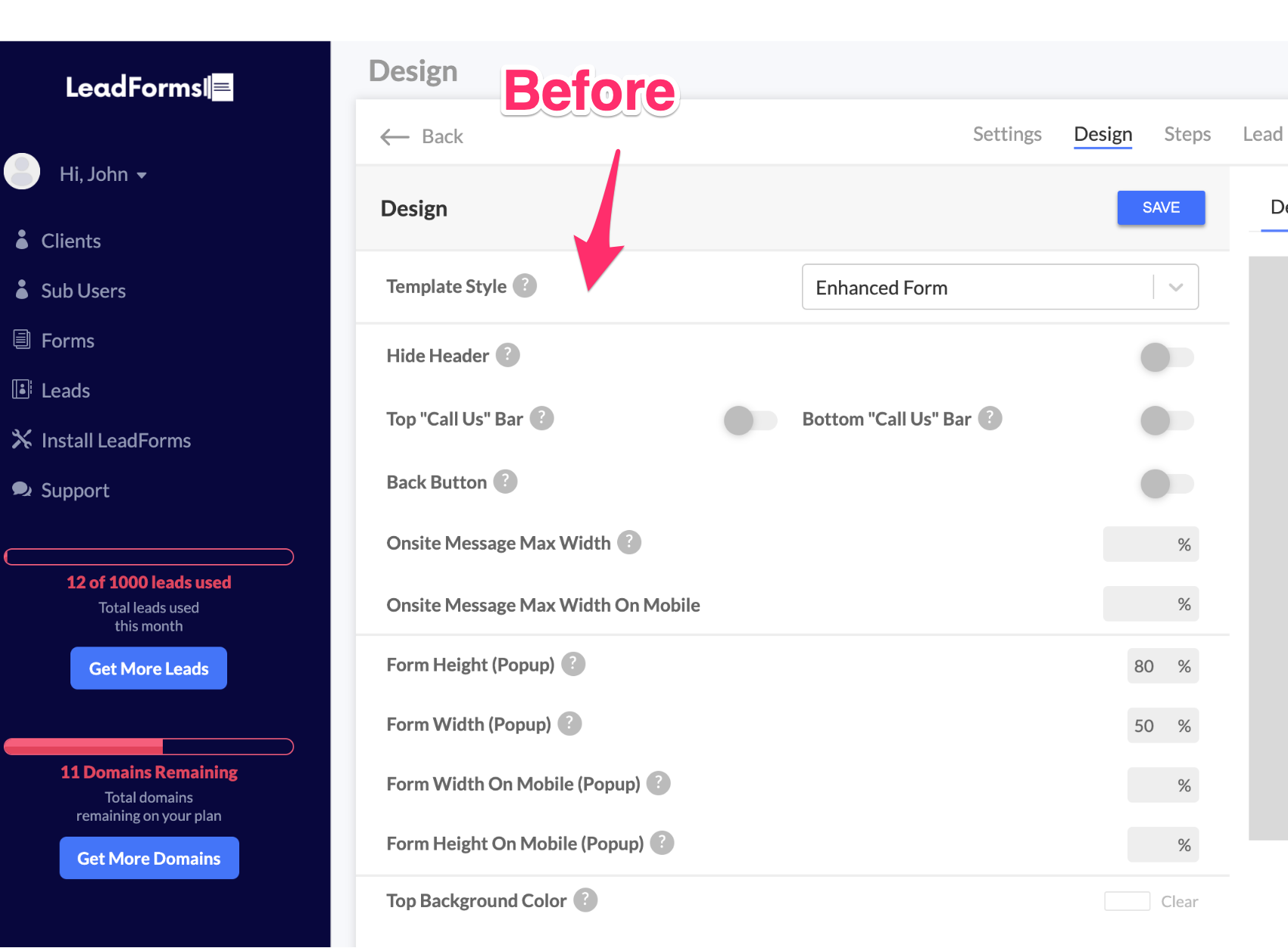Click help icon next to Top Background Color

[585, 900]
